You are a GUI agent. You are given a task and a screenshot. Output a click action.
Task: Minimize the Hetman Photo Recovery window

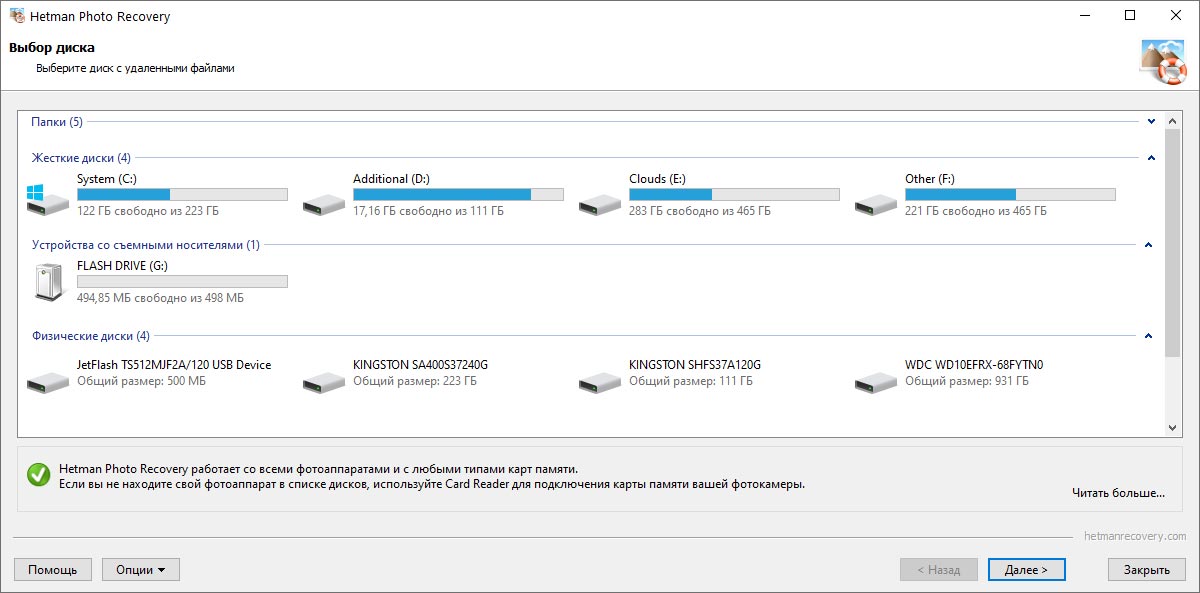[1084, 16]
